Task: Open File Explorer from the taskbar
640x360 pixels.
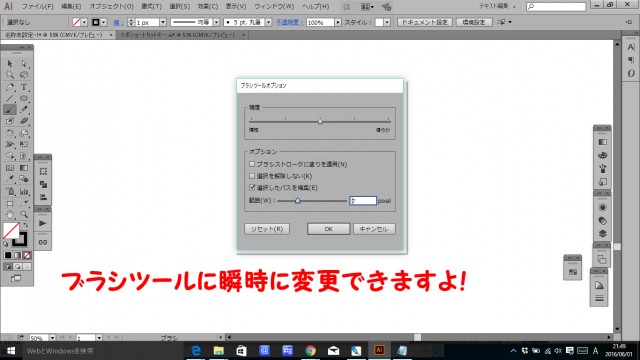Action: point(219,350)
